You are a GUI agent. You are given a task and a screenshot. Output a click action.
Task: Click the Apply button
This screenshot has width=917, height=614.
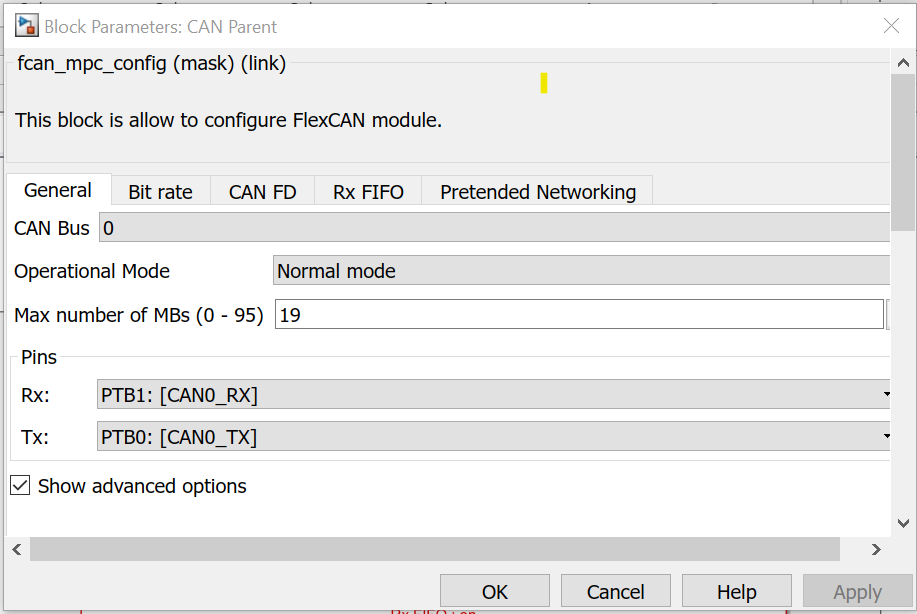857,592
